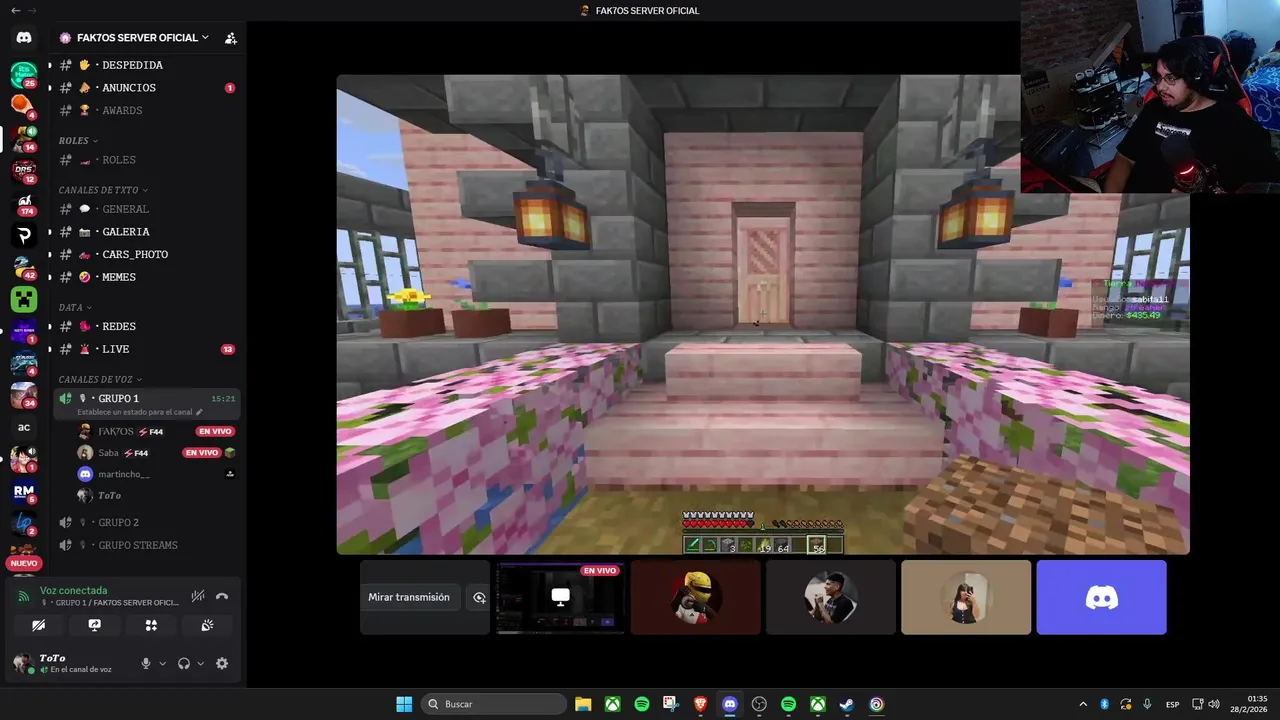The image size is (1280, 720).
Task: Open the server icon with 174 badge
Action: [24, 203]
